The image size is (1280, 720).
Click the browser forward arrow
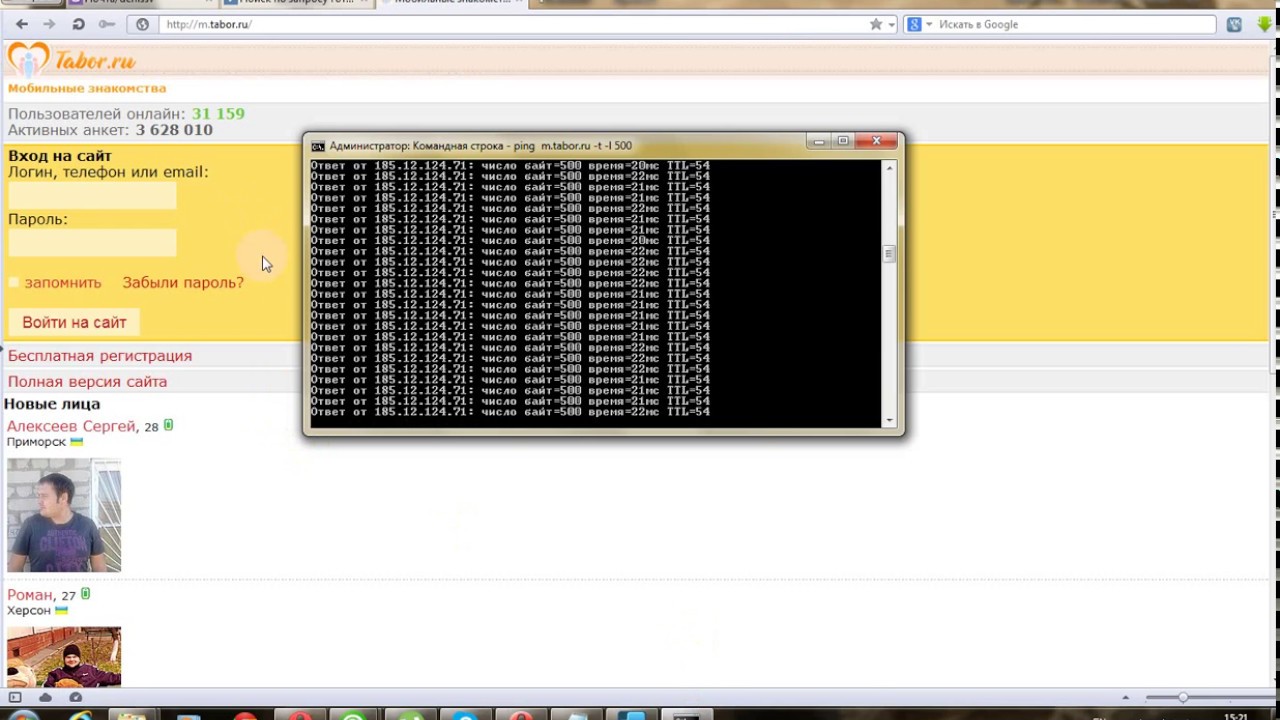click(x=50, y=24)
